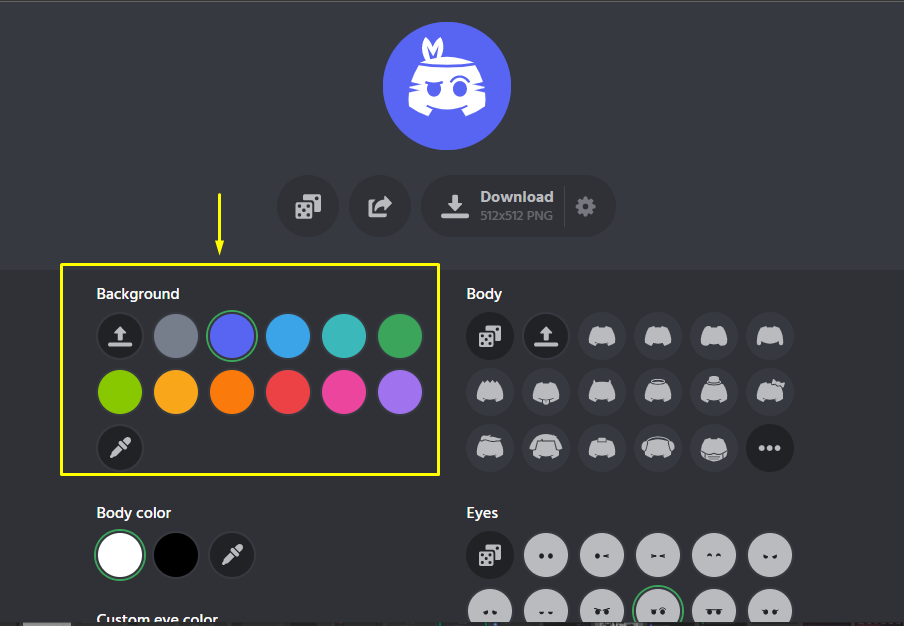Upload a custom background image
904x626 pixels.
coord(120,335)
